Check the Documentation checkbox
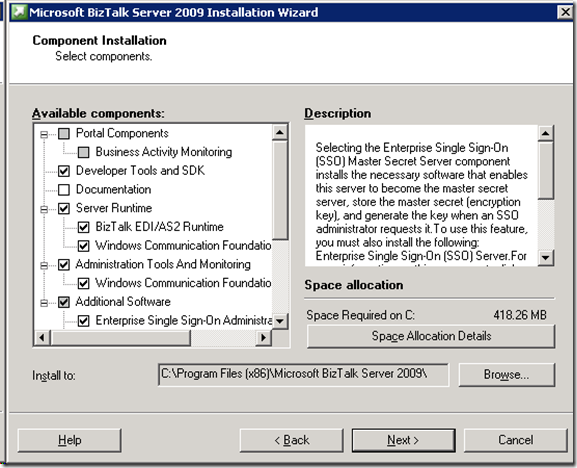577x468 pixels. pyautogui.click(x=64, y=189)
